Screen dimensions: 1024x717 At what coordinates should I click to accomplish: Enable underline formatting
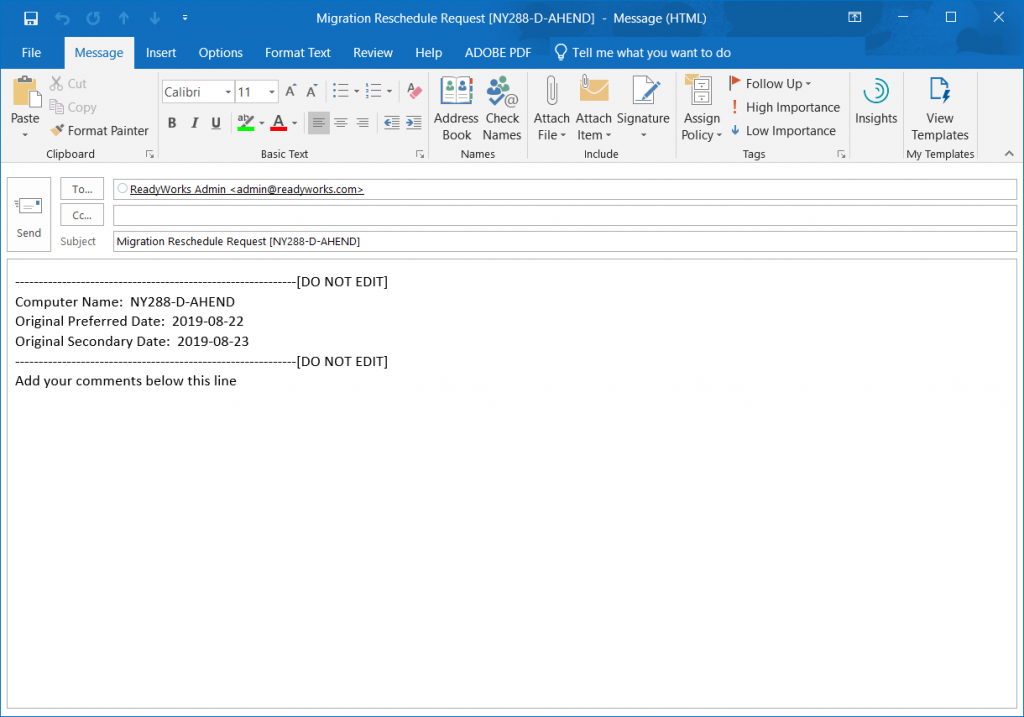click(x=215, y=122)
